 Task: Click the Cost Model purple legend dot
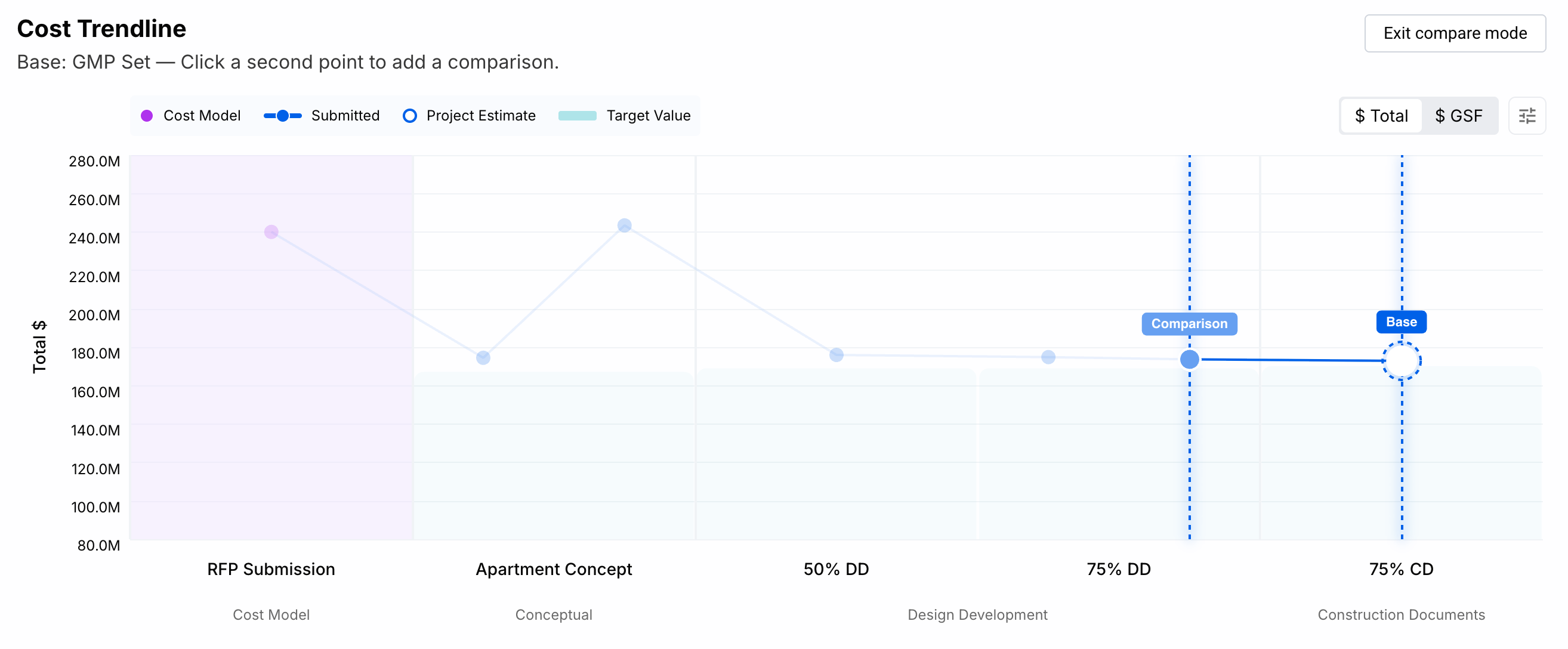(x=147, y=116)
